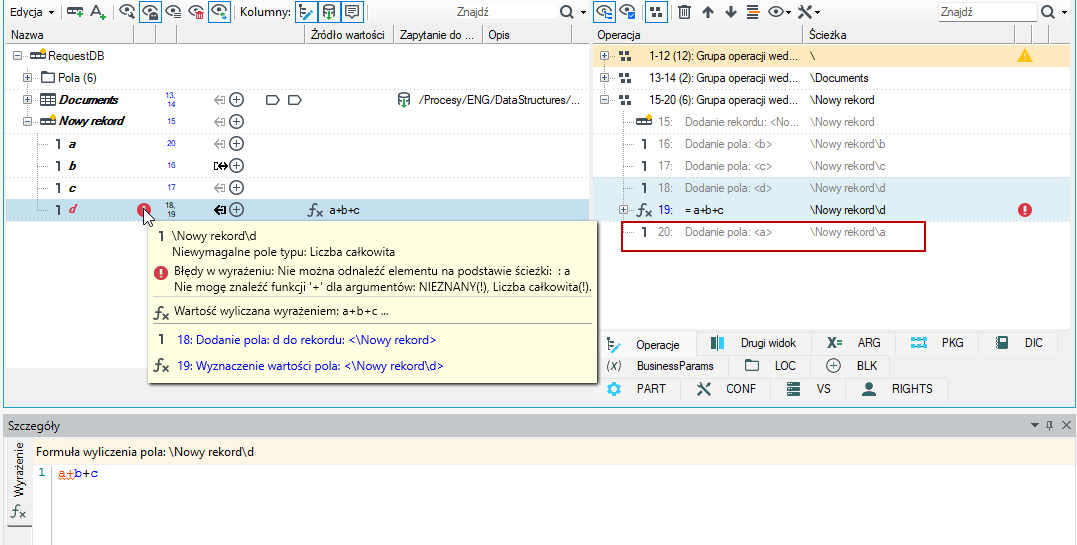Open the PART tab
Viewport: 1077px width, 545px height.
(639, 389)
